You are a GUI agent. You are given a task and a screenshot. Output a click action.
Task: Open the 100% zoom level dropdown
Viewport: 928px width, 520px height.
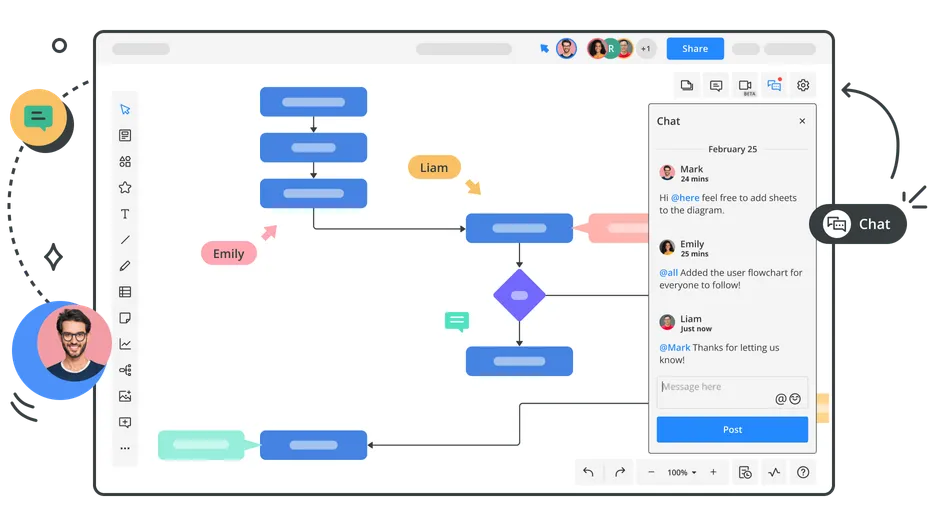coord(682,472)
